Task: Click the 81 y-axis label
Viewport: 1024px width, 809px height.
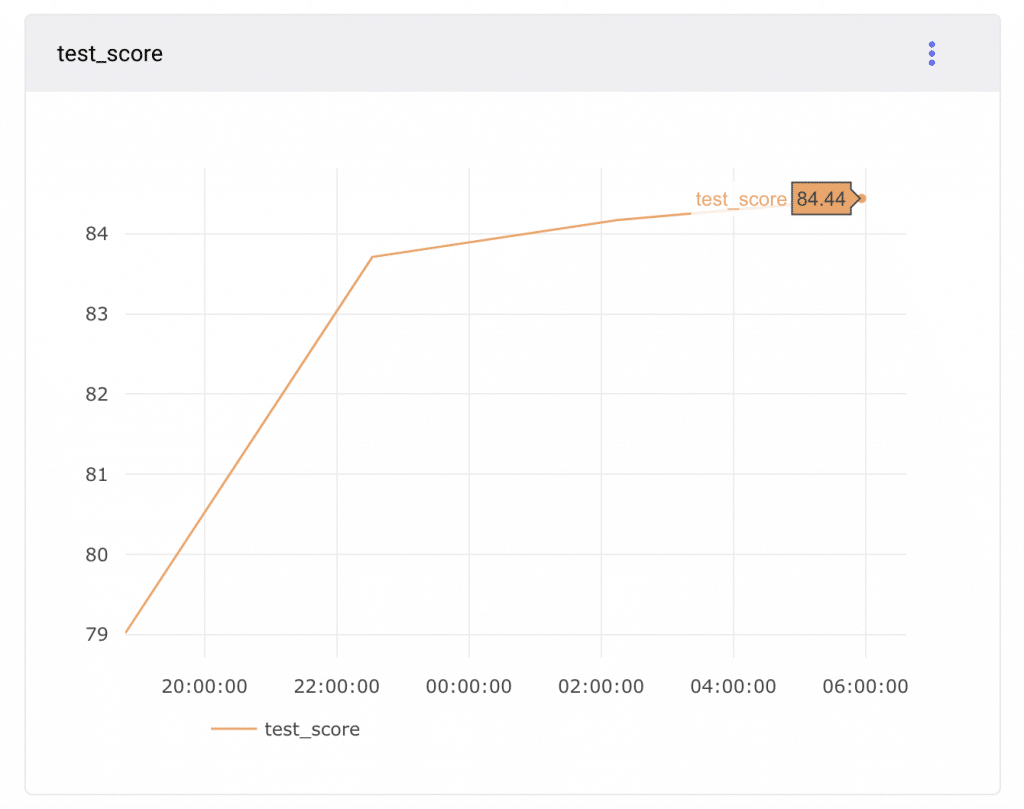Action: click(x=96, y=474)
